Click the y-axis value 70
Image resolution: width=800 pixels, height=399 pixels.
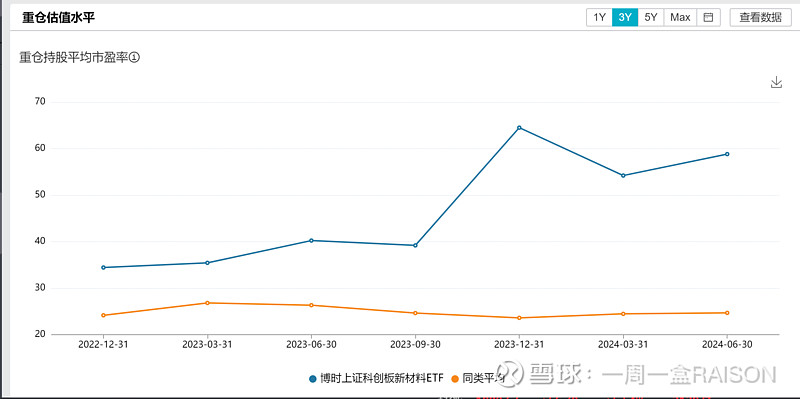point(40,102)
